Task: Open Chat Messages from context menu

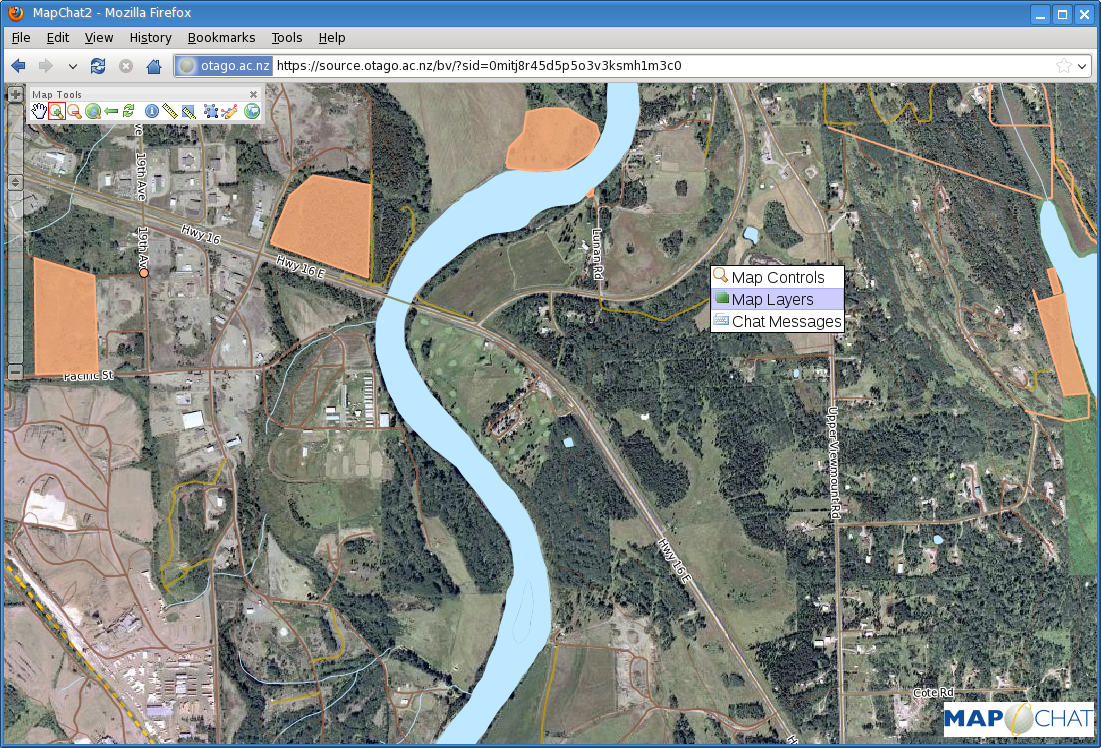Action: [777, 322]
